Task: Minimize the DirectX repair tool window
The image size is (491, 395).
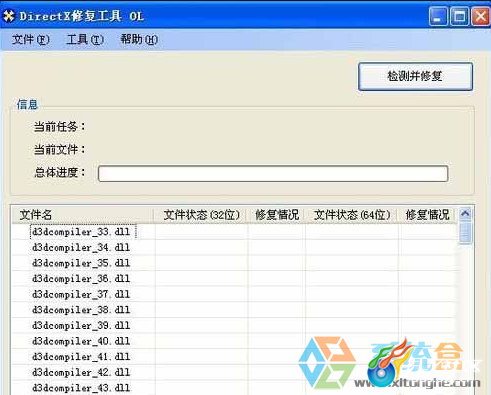Action: (438, 16)
